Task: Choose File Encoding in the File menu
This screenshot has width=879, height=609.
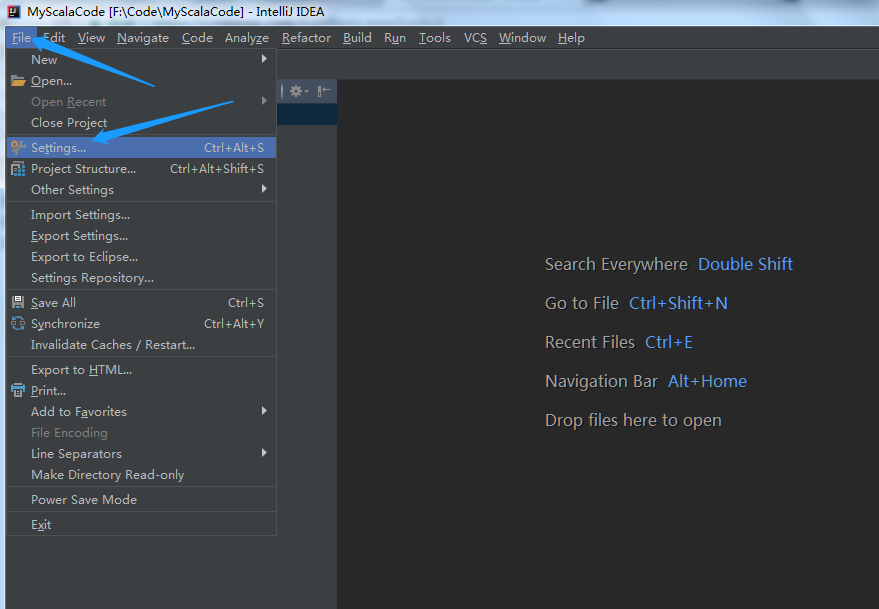Action: click(x=141, y=432)
